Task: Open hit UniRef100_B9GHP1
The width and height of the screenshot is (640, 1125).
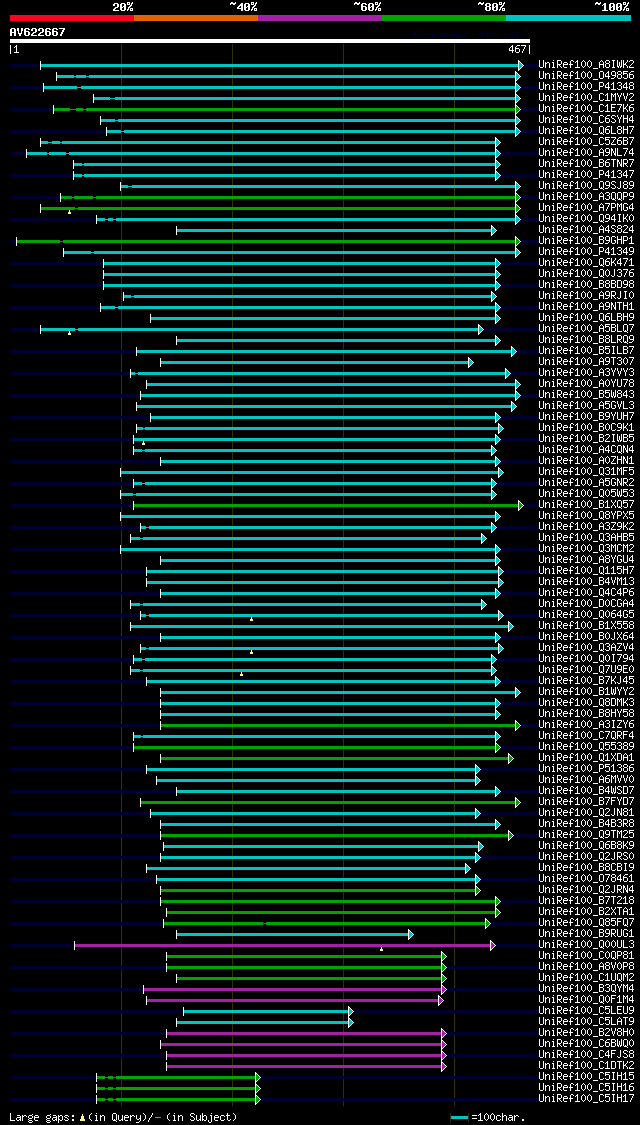Action: 586,240
